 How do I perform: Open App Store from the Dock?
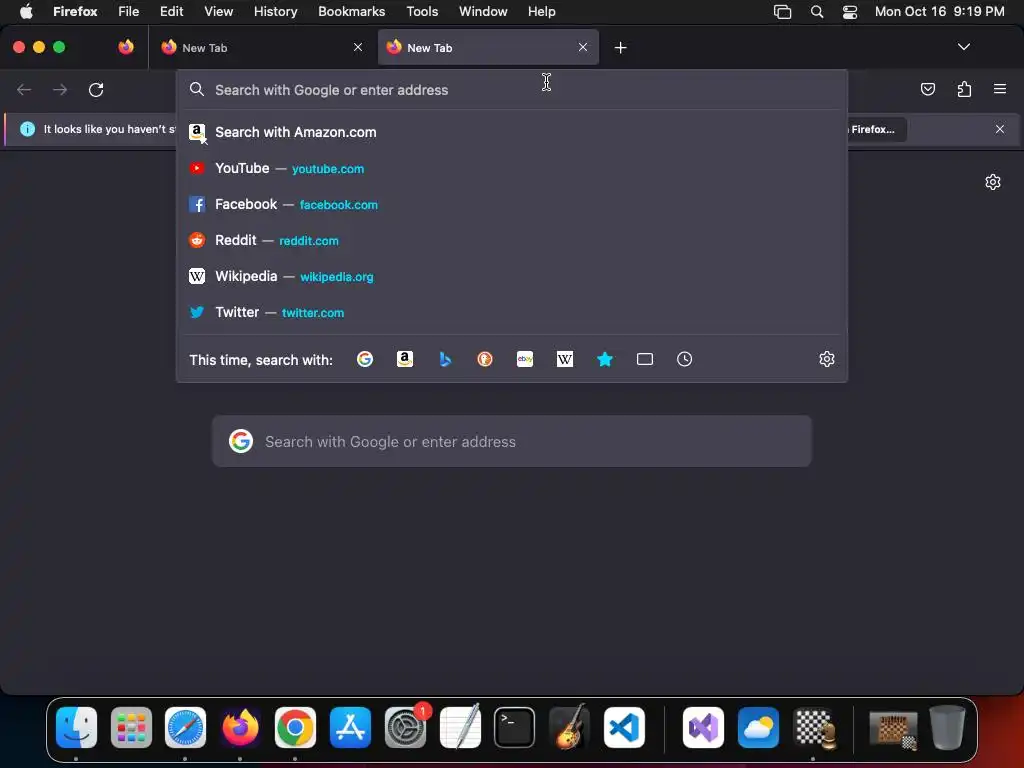coord(350,728)
